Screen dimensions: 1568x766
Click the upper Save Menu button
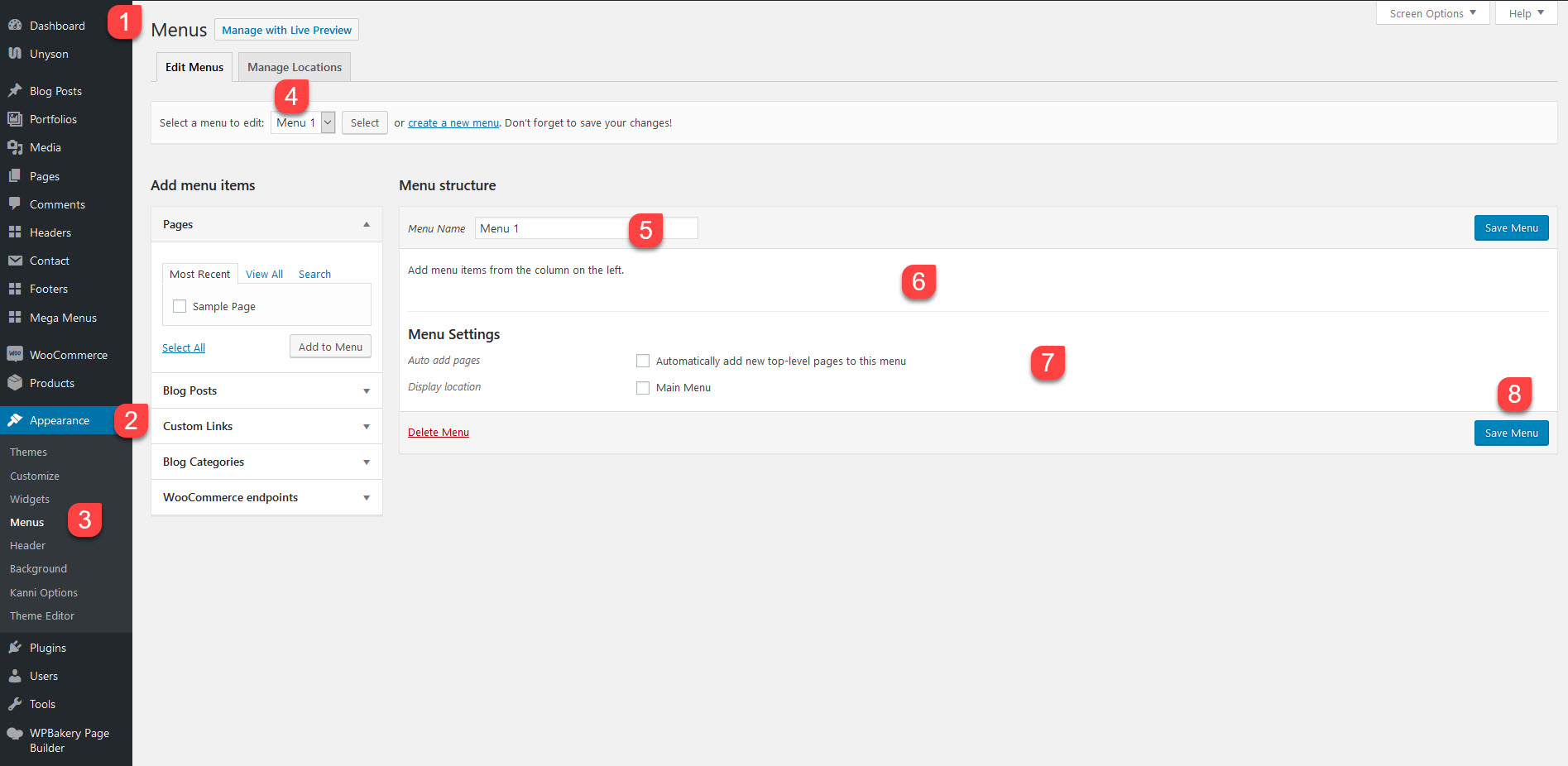tap(1511, 227)
